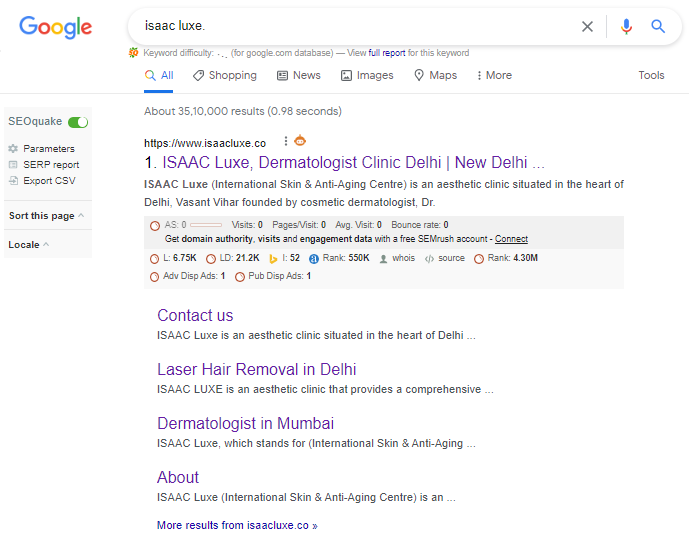Start voice search with microphone icon

click(626, 26)
